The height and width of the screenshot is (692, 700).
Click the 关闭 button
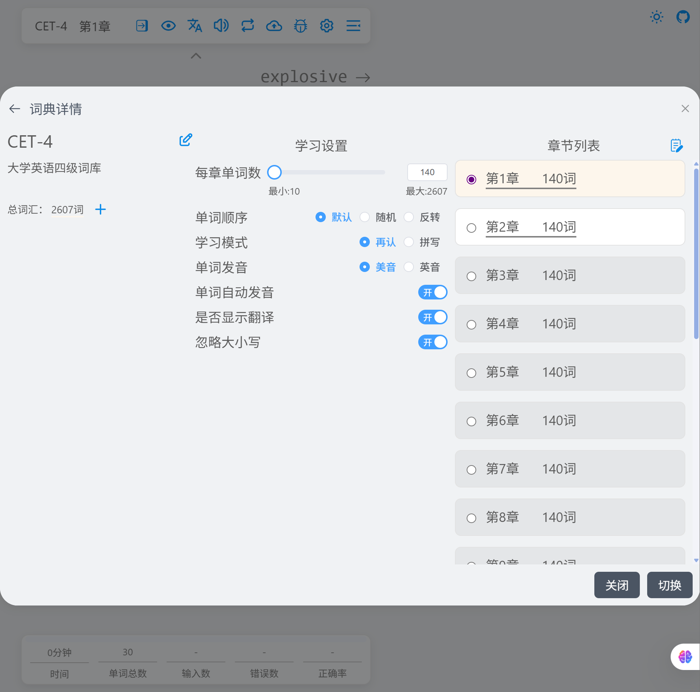617,585
